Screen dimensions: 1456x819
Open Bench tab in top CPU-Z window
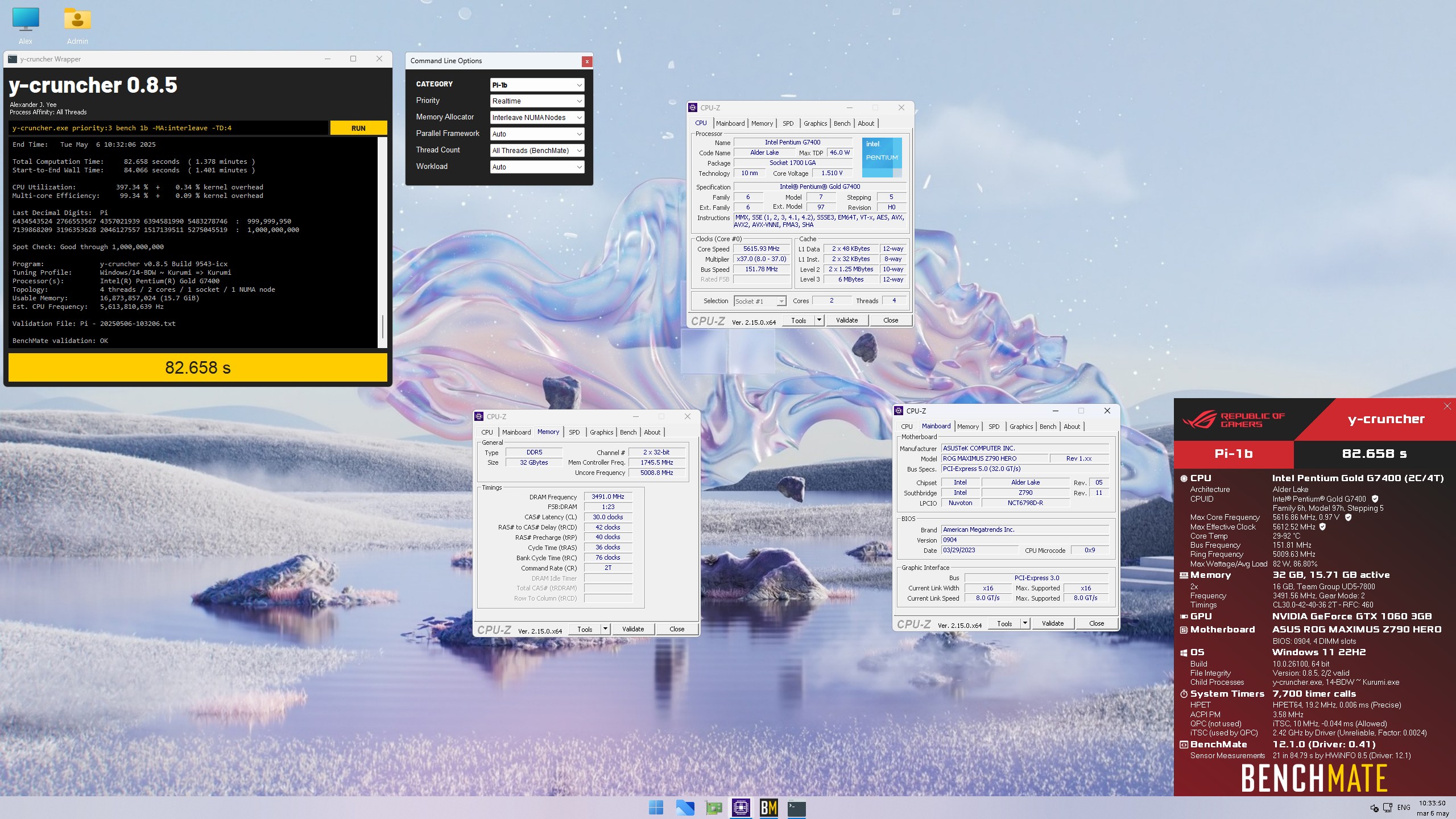[x=842, y=123]
